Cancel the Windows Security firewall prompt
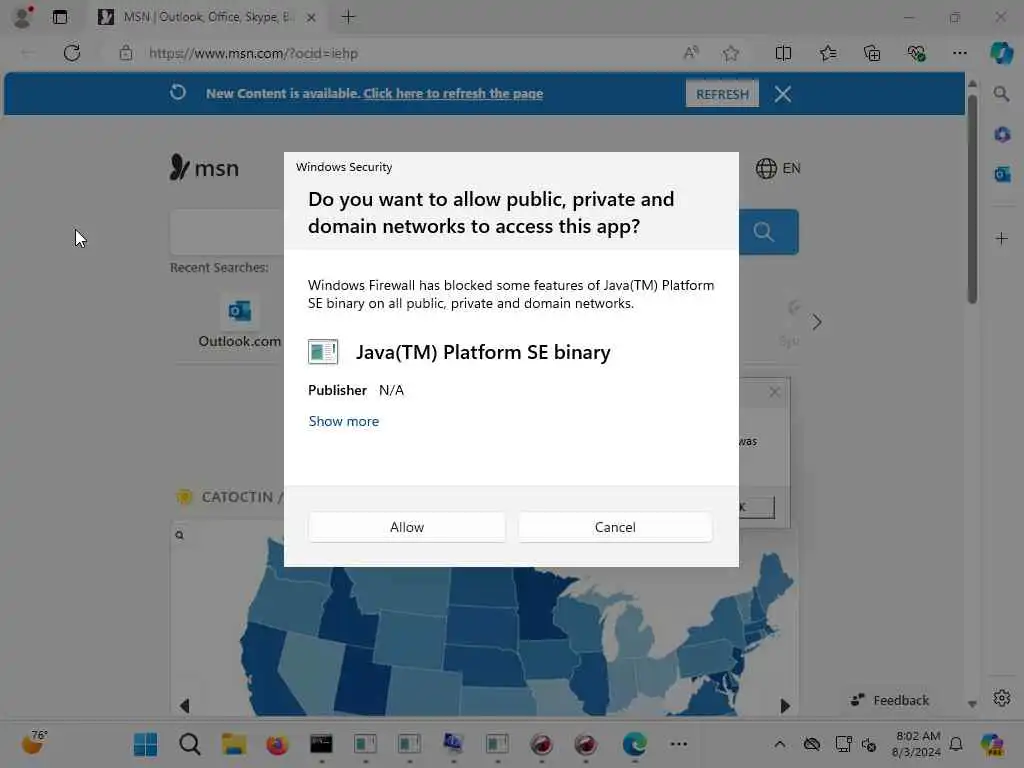 pos(615,526)
